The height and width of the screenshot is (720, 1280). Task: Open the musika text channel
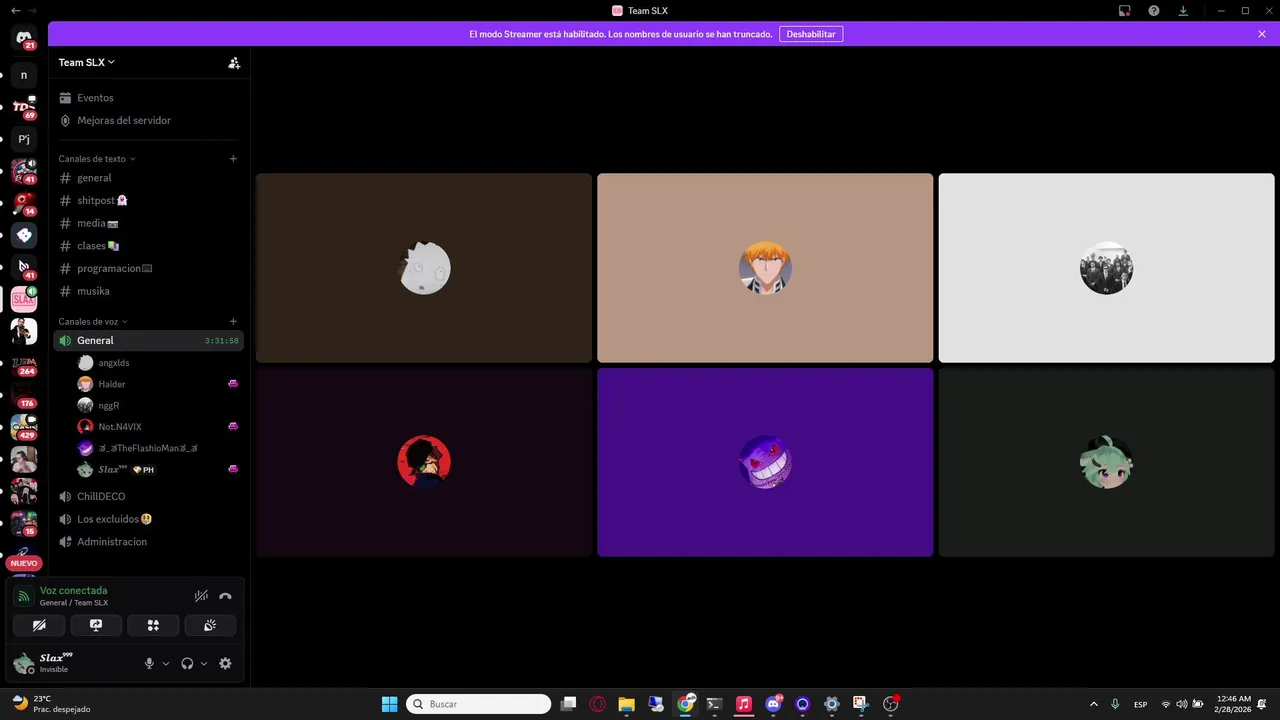(x=148, y=291)
